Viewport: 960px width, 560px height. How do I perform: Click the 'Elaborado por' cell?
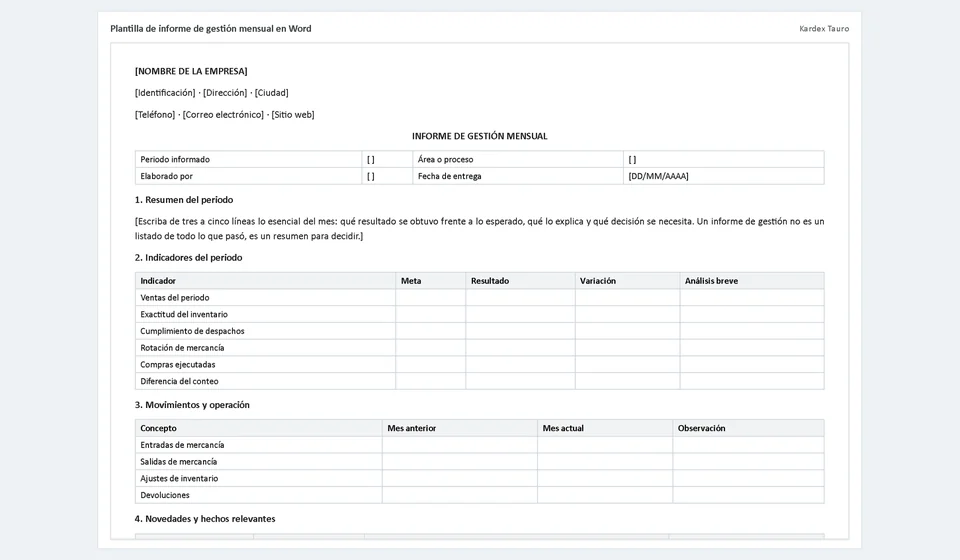point(249,176)
